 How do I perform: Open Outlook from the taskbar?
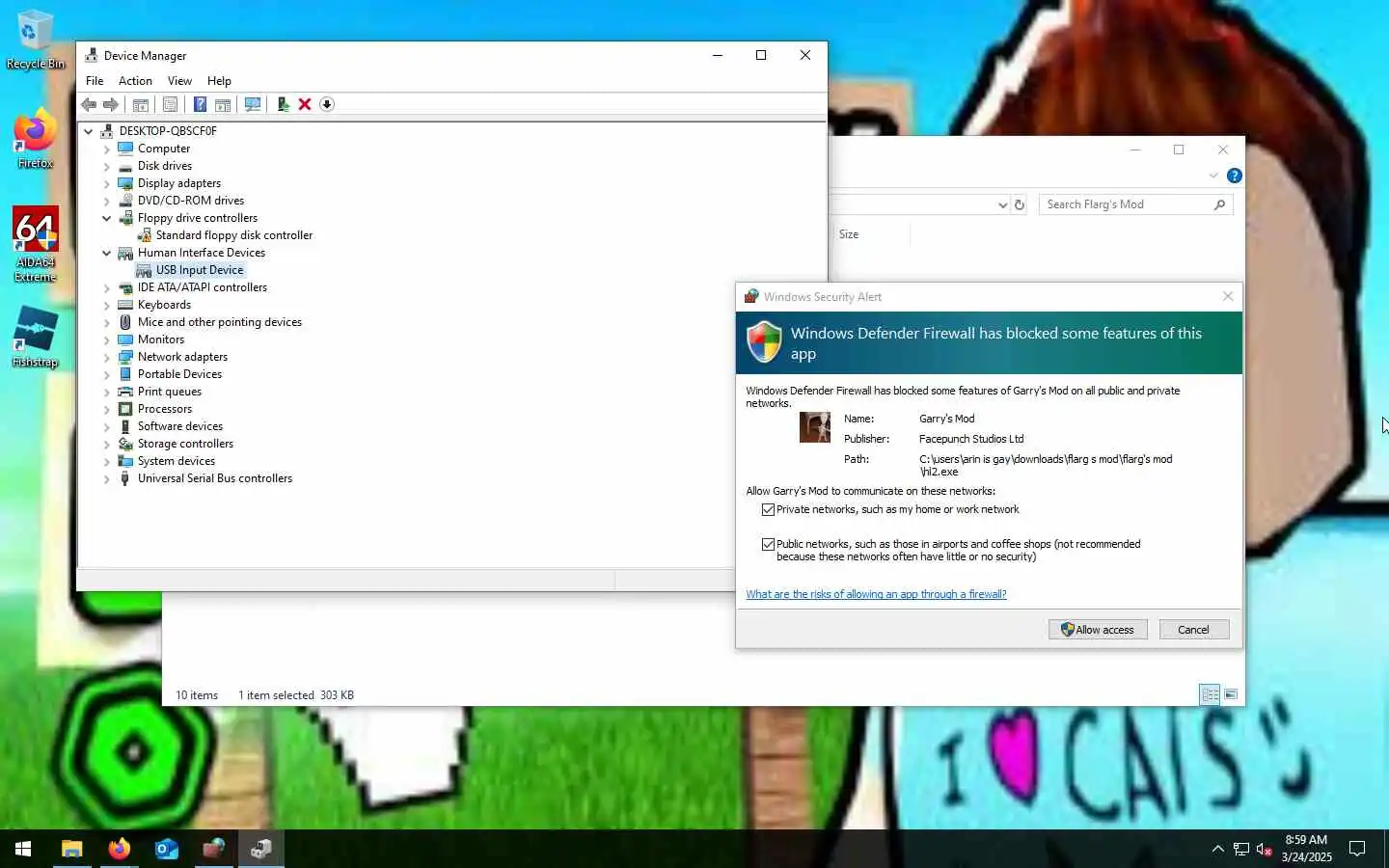[167, 849]
